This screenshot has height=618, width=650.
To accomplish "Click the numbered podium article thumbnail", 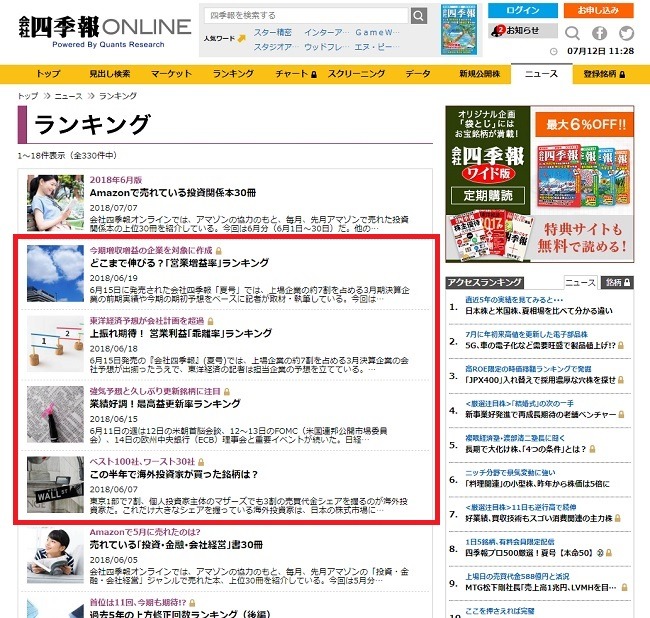I will tap(55, 344).
